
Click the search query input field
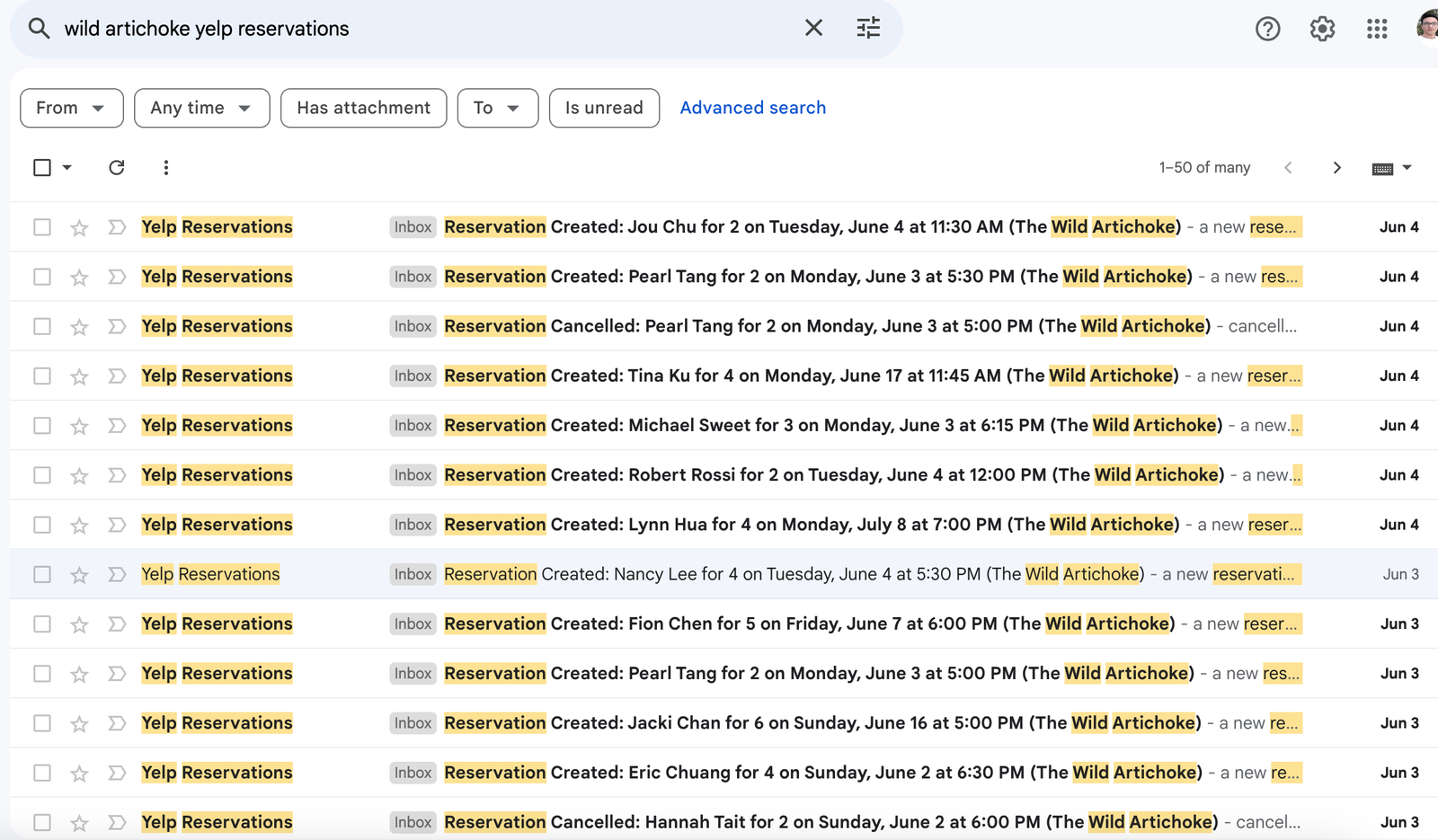tap(422, 29)
